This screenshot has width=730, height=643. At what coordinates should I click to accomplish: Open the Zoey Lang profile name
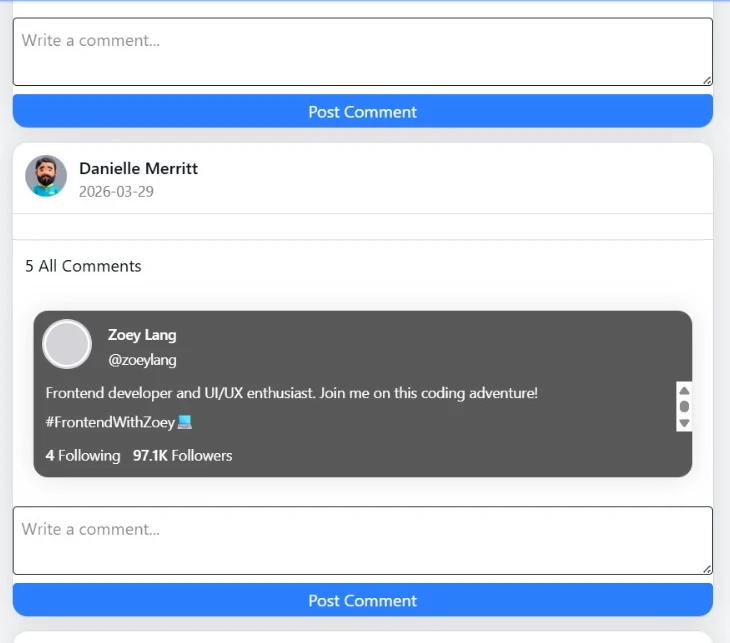[x=142, y=335]
